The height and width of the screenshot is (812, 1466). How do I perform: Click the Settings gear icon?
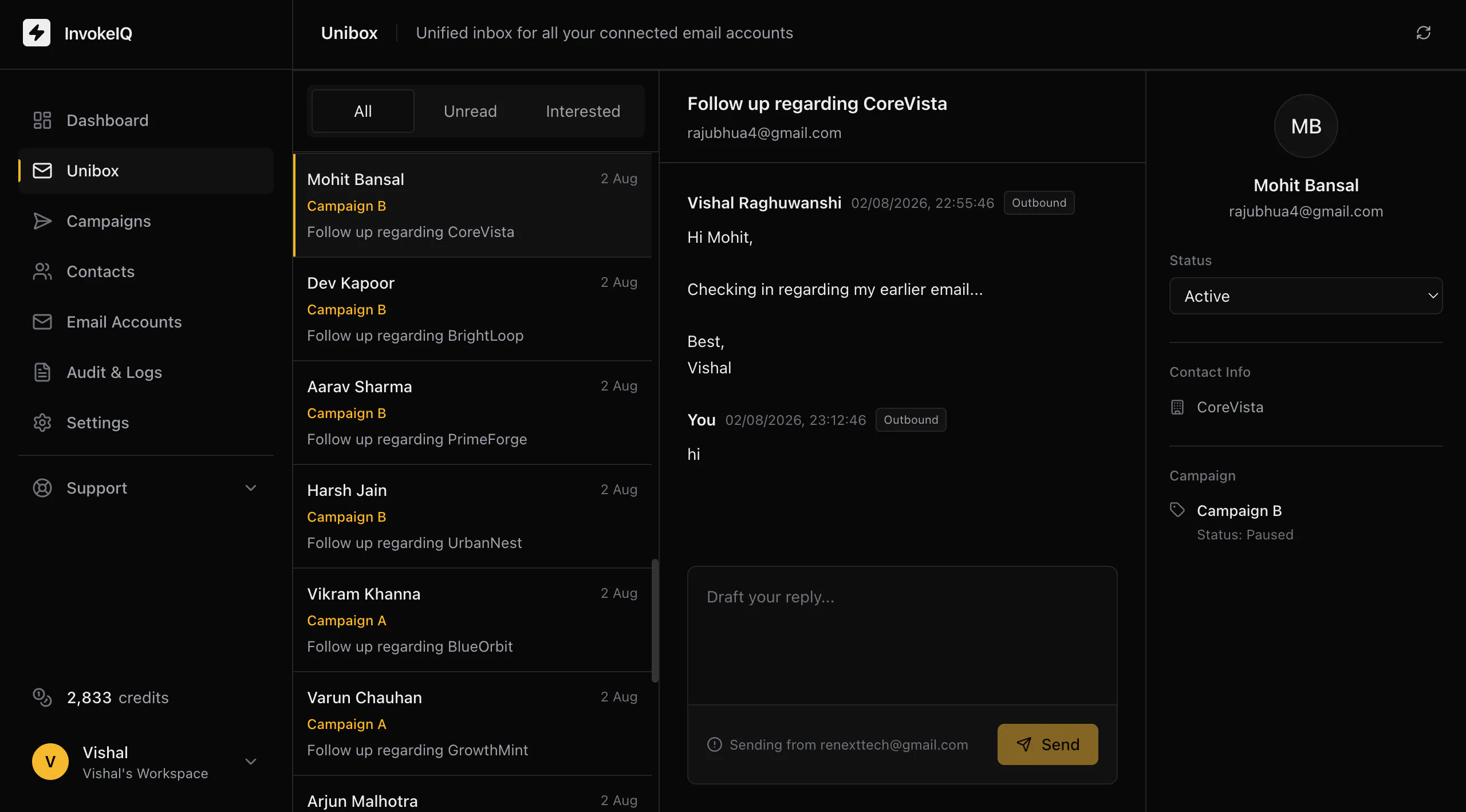click(x=42, y=423)
